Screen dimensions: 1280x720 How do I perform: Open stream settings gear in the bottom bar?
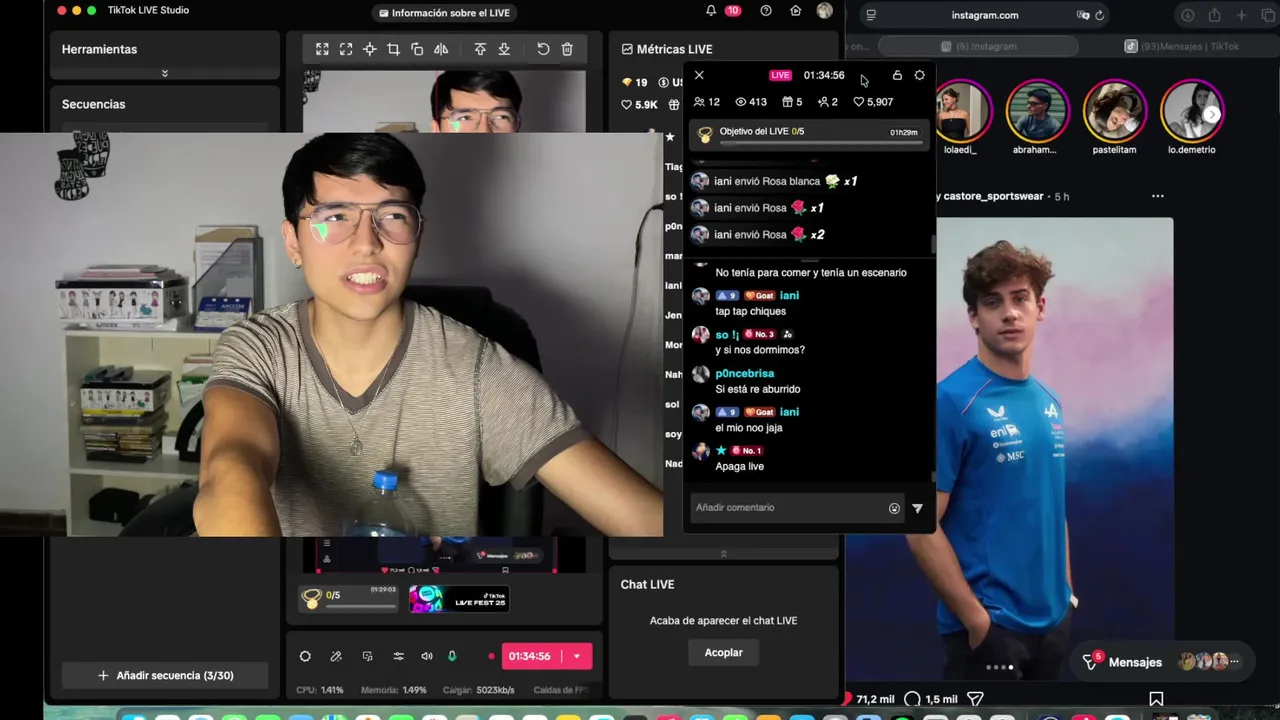pos(305,656)
